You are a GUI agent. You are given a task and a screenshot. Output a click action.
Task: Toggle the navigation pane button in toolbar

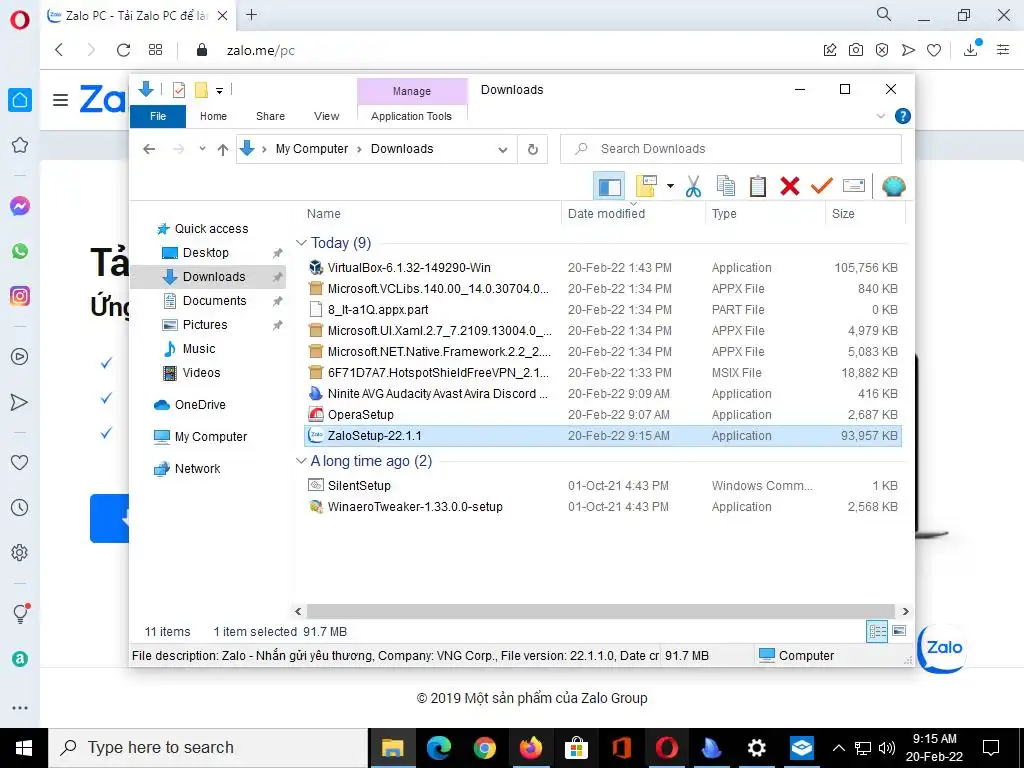(x=609, y=187)
